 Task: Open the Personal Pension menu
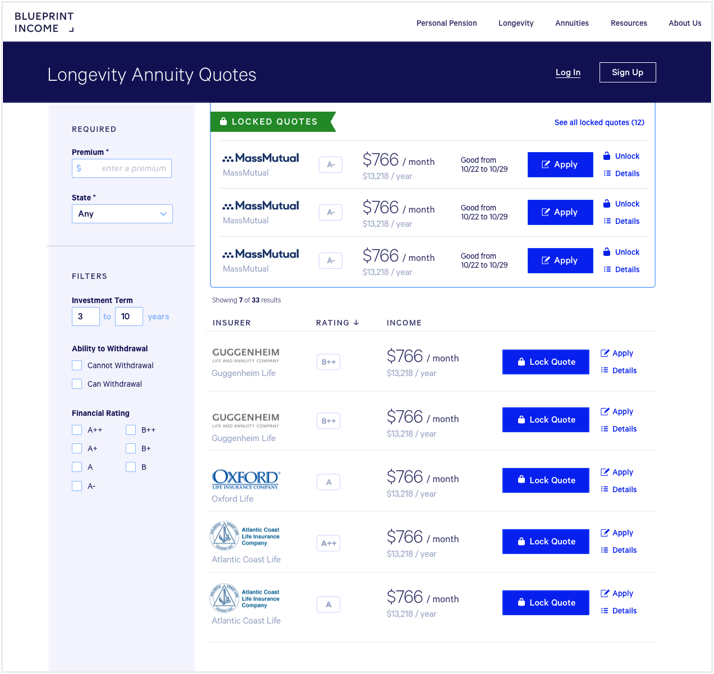[x=446, y=23]
